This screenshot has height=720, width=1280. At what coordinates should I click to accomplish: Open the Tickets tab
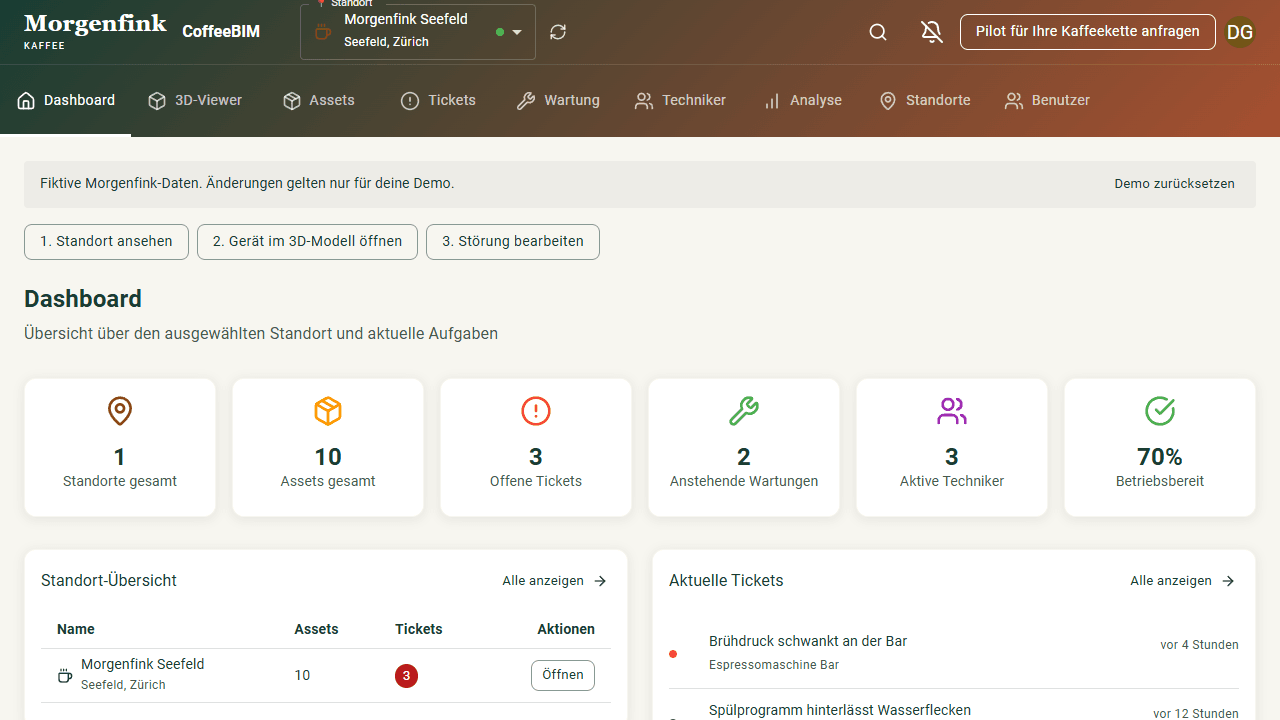click(x=438, y=100)
